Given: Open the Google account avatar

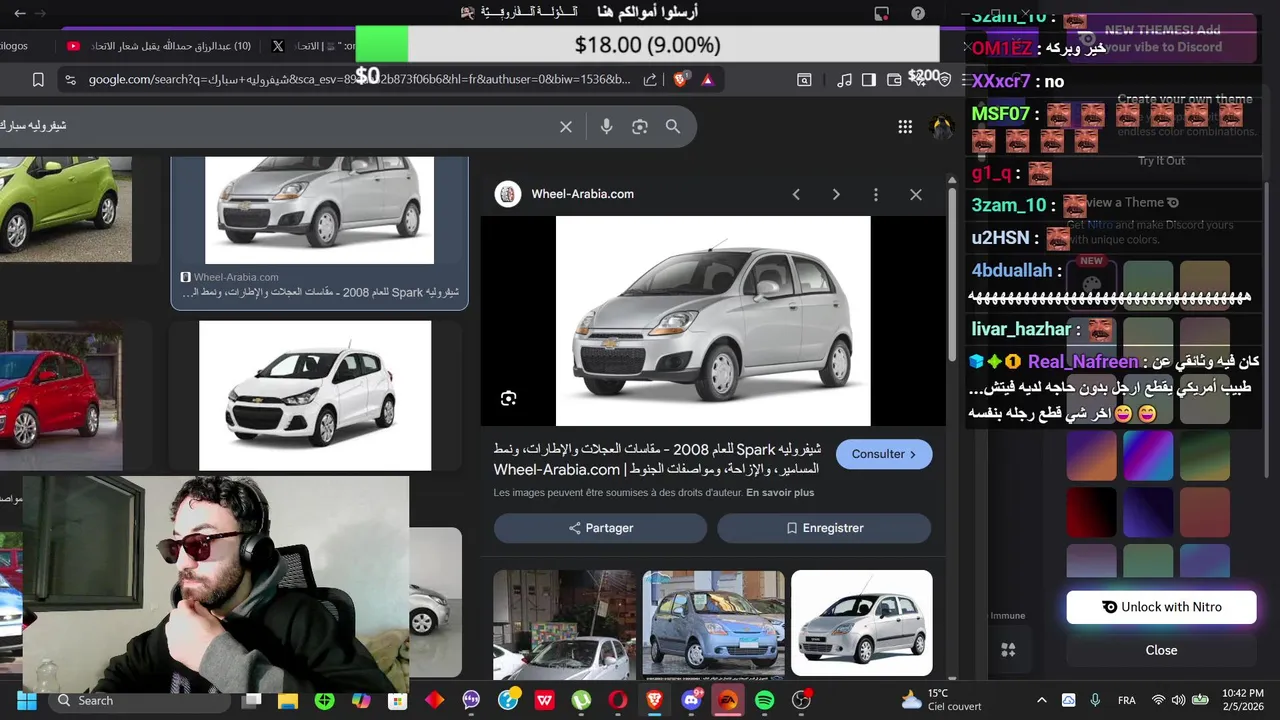Looking at the screenshot, I should [x=941, y=126].
